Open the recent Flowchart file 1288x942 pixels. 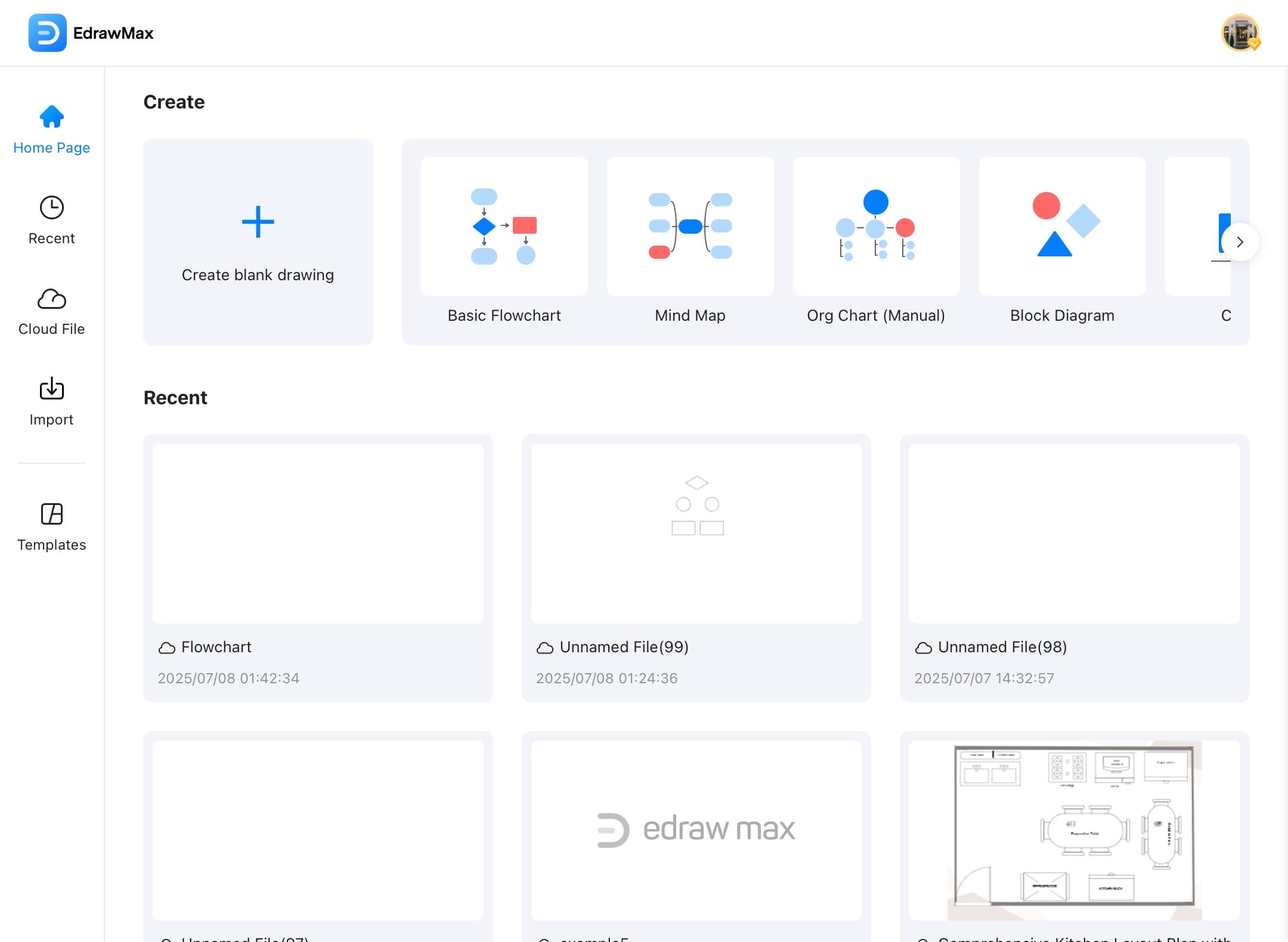(318, 533)
